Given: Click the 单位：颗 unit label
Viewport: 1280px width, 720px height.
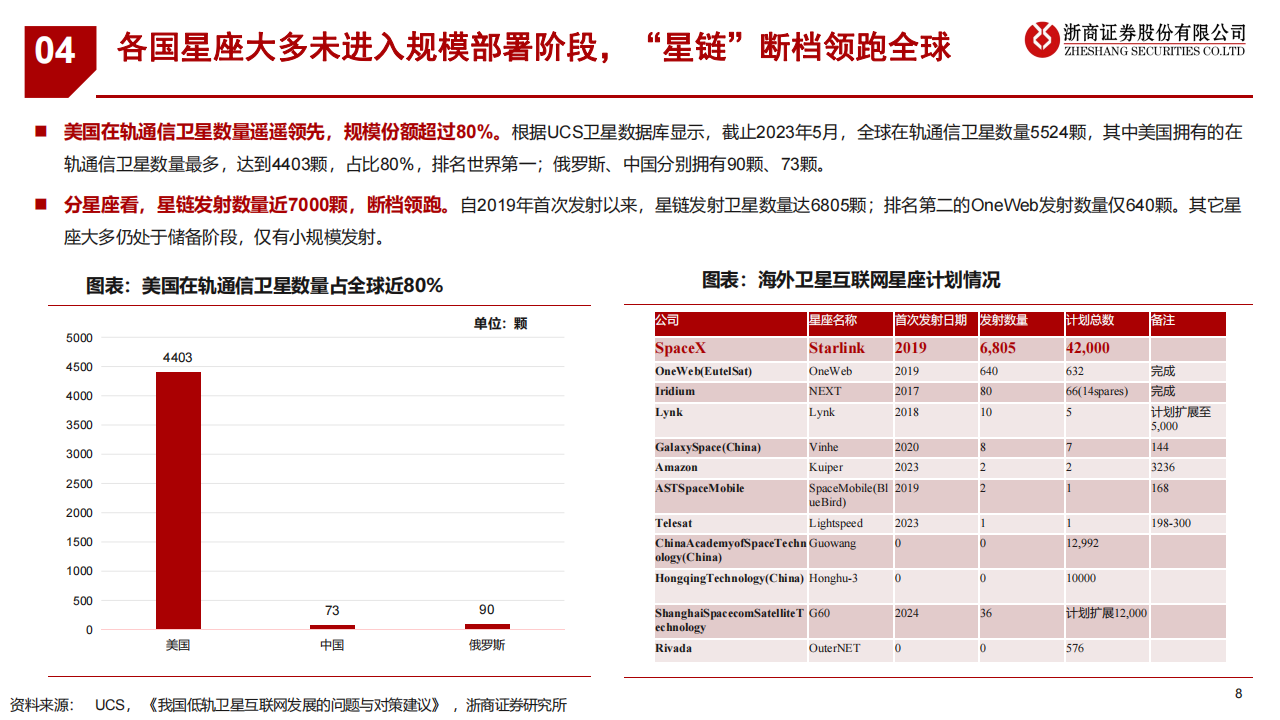Looking at the screenshot, I should 500,323.
